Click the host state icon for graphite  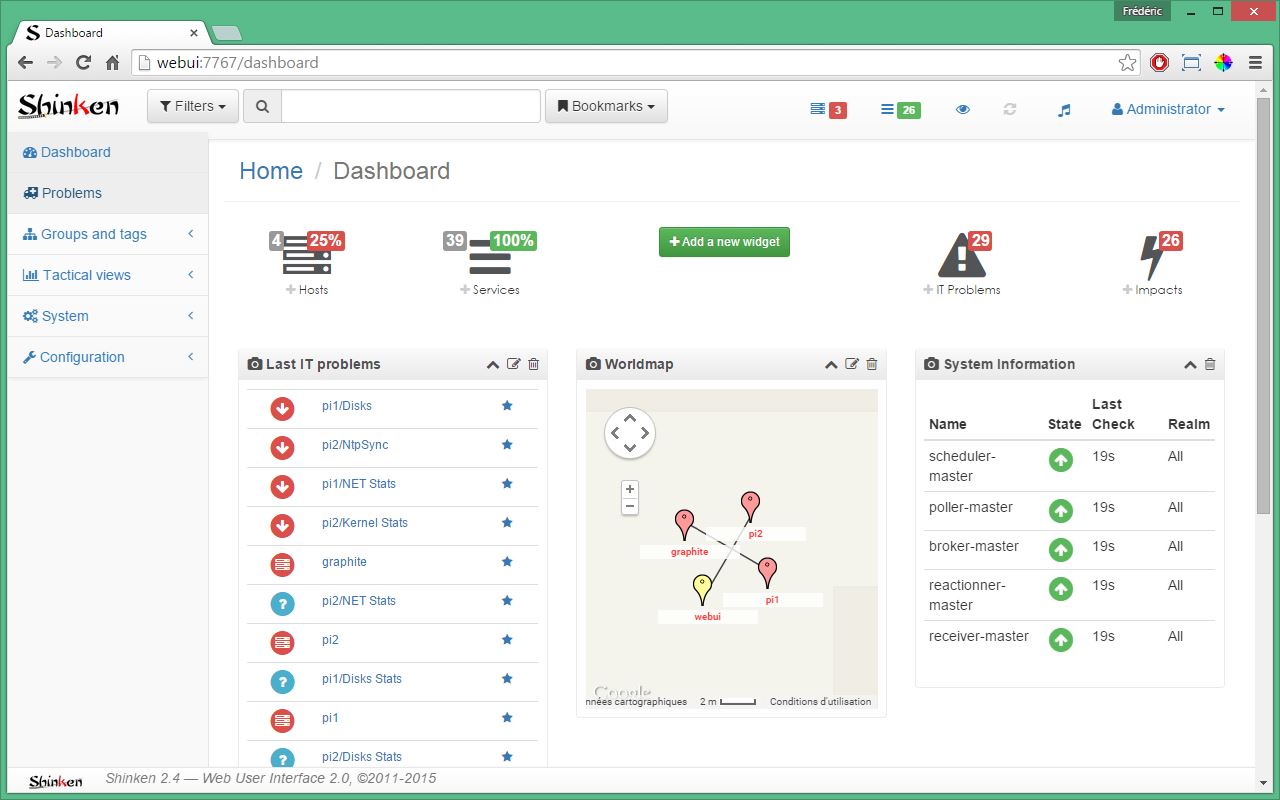[282, 564]
